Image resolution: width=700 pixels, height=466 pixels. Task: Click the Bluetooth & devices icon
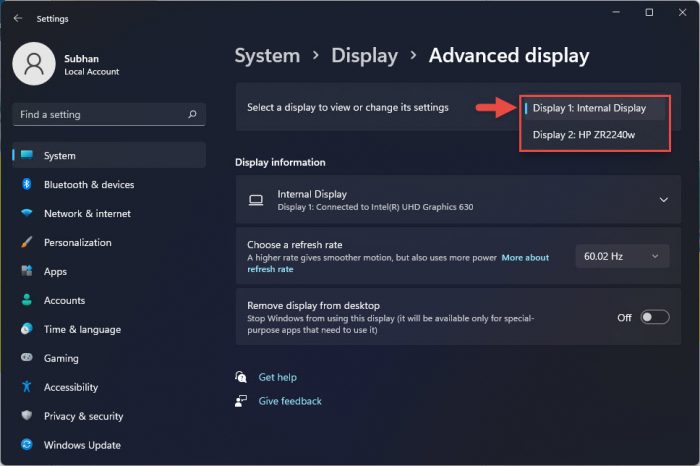tap(26, 185)
